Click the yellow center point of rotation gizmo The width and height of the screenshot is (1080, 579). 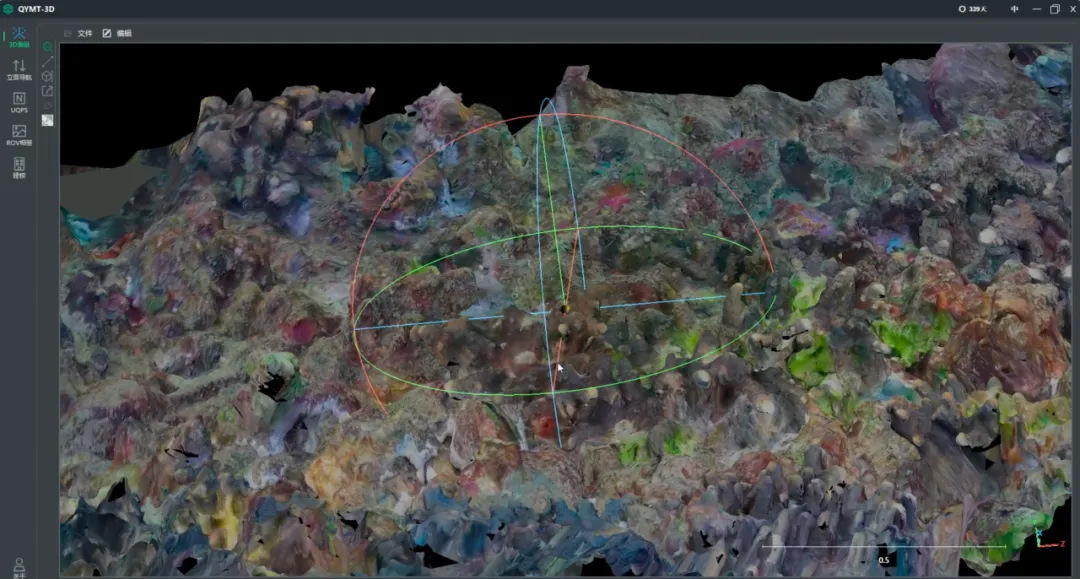point(564,308)
